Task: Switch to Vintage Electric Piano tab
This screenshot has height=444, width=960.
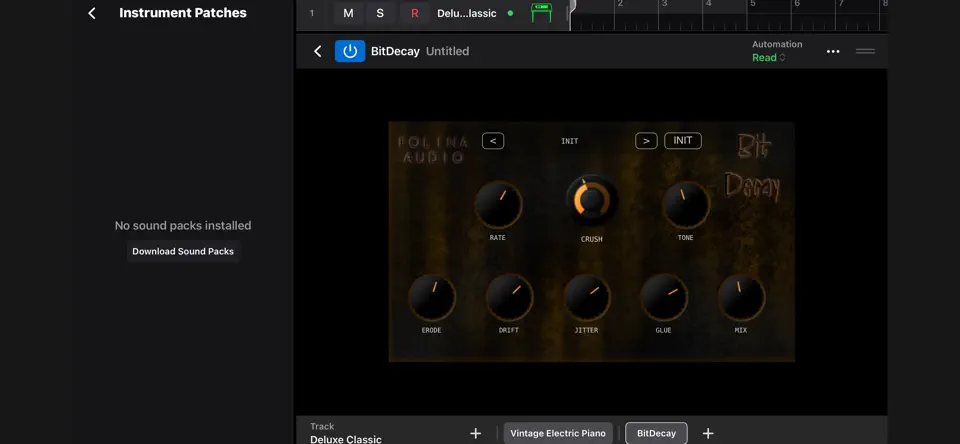Action: 558,433
